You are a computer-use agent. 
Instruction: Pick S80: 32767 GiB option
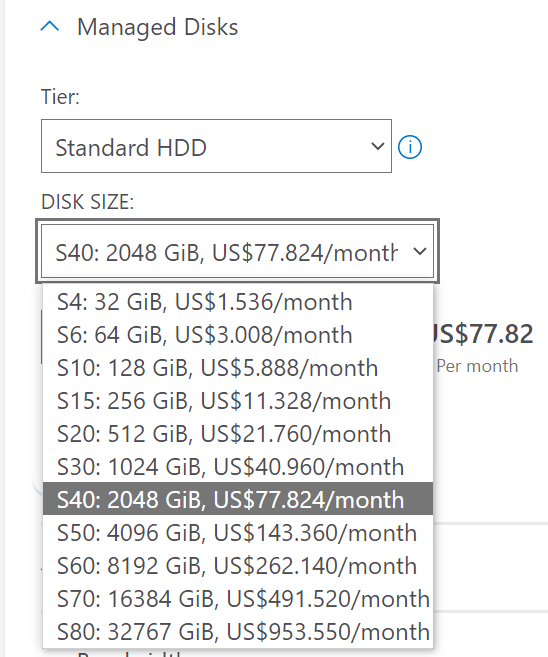238,631
